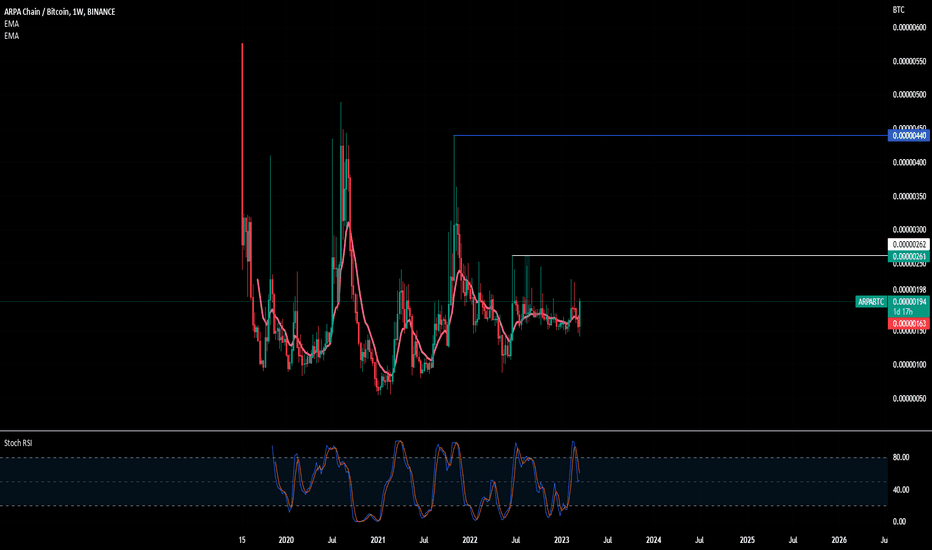
Task: Click the 0.00 level on Stoch RSI scale
Action: 899,521
